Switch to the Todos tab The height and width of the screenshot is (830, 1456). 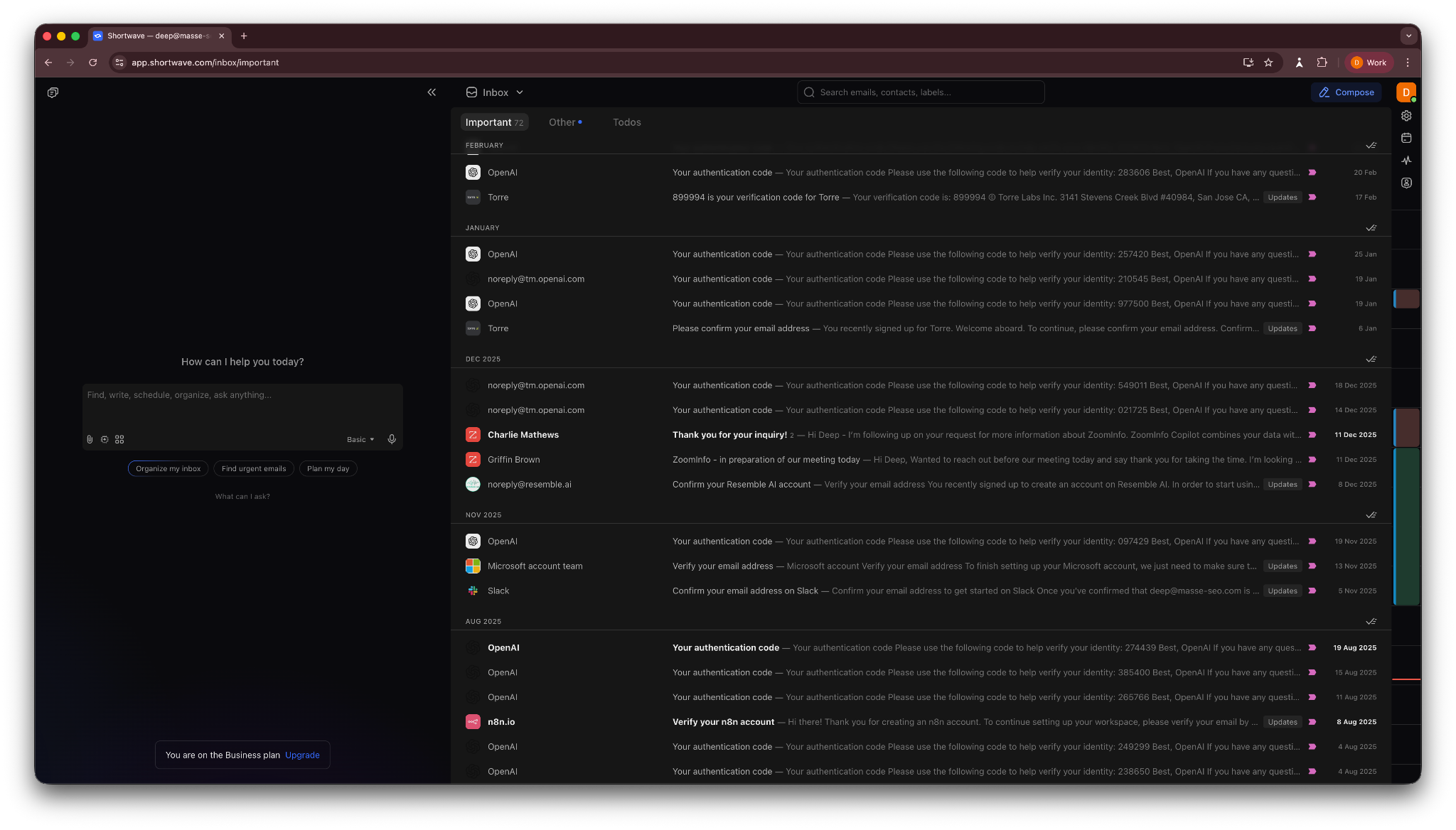coord(627,122)
